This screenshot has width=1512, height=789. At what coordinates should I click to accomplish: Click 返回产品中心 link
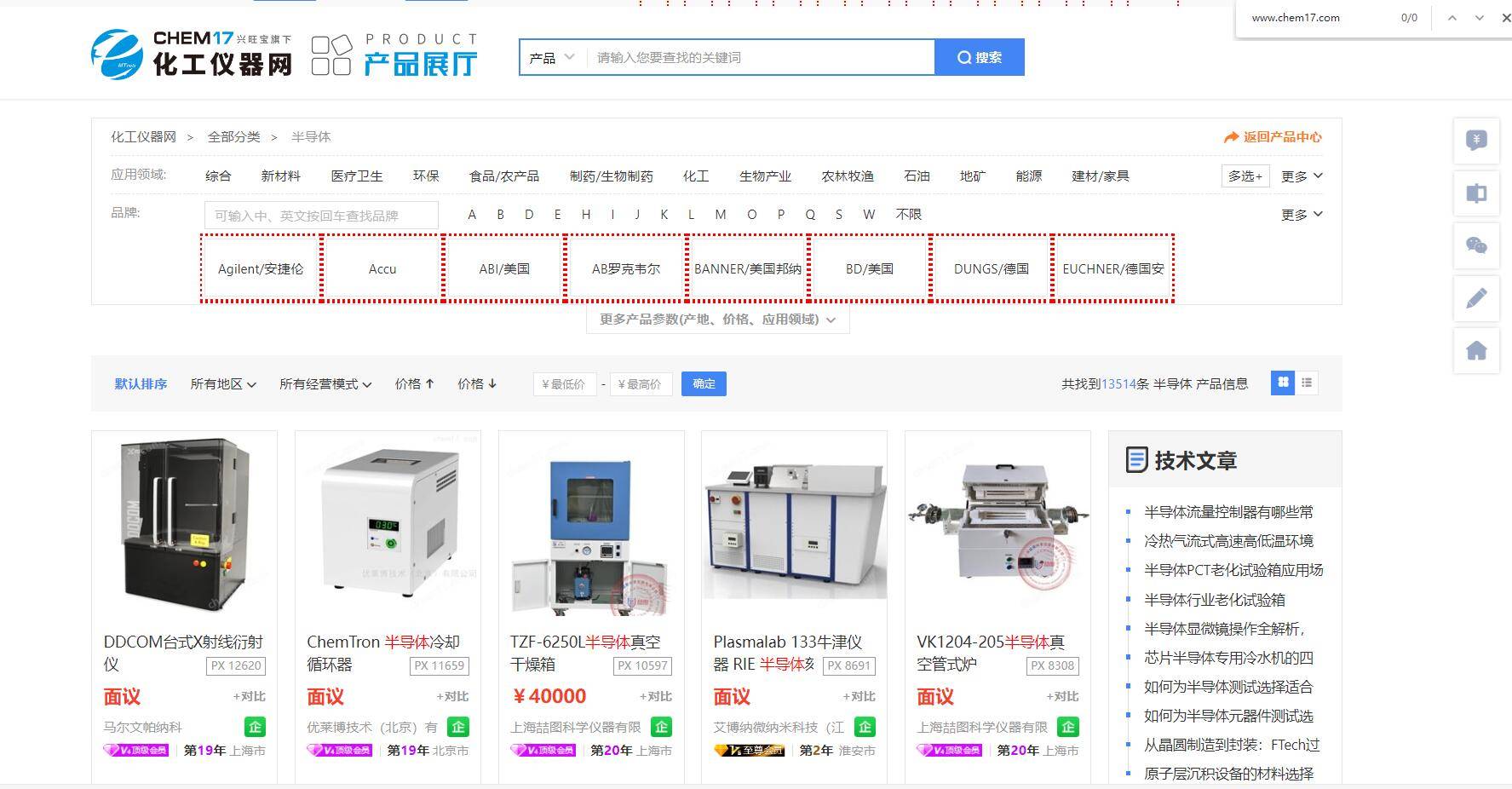point(1273,137)
